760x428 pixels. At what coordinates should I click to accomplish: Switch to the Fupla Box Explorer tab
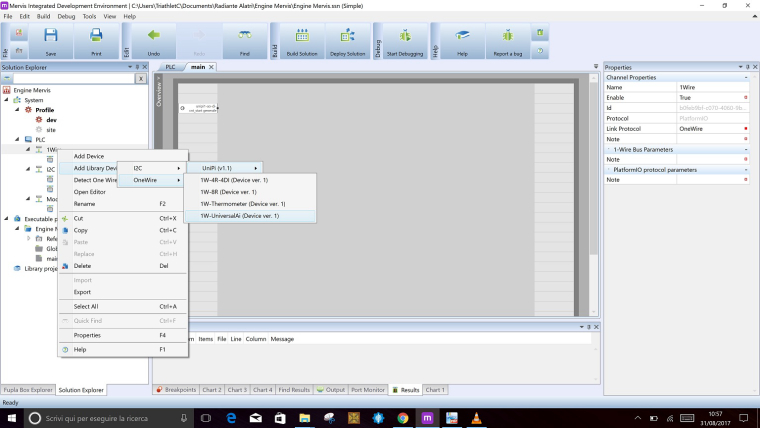[x=27, y=389]
